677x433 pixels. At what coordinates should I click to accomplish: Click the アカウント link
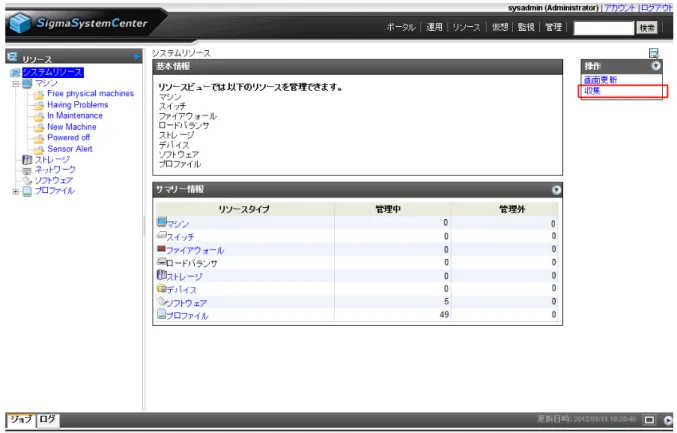(620, 8)
